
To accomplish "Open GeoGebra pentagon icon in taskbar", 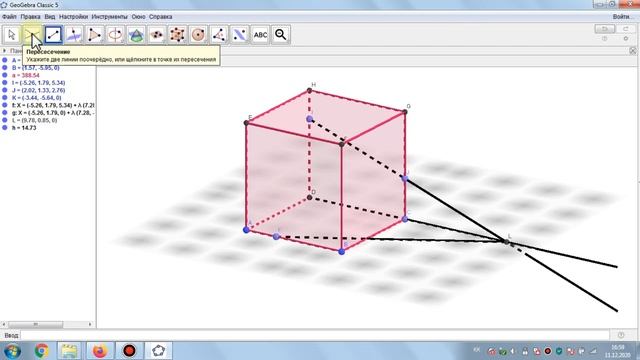I will tap(158, 351).
